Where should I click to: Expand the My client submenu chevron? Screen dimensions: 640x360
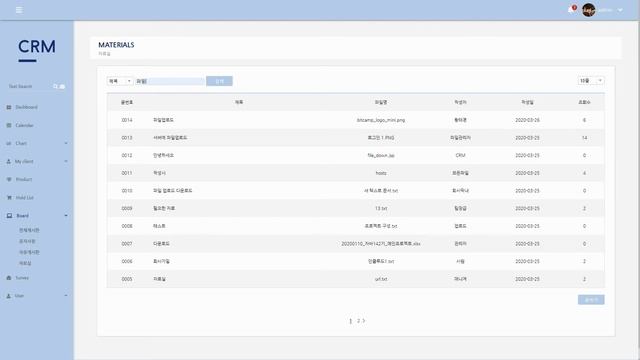pyautogui.click(x=66, y=161)
